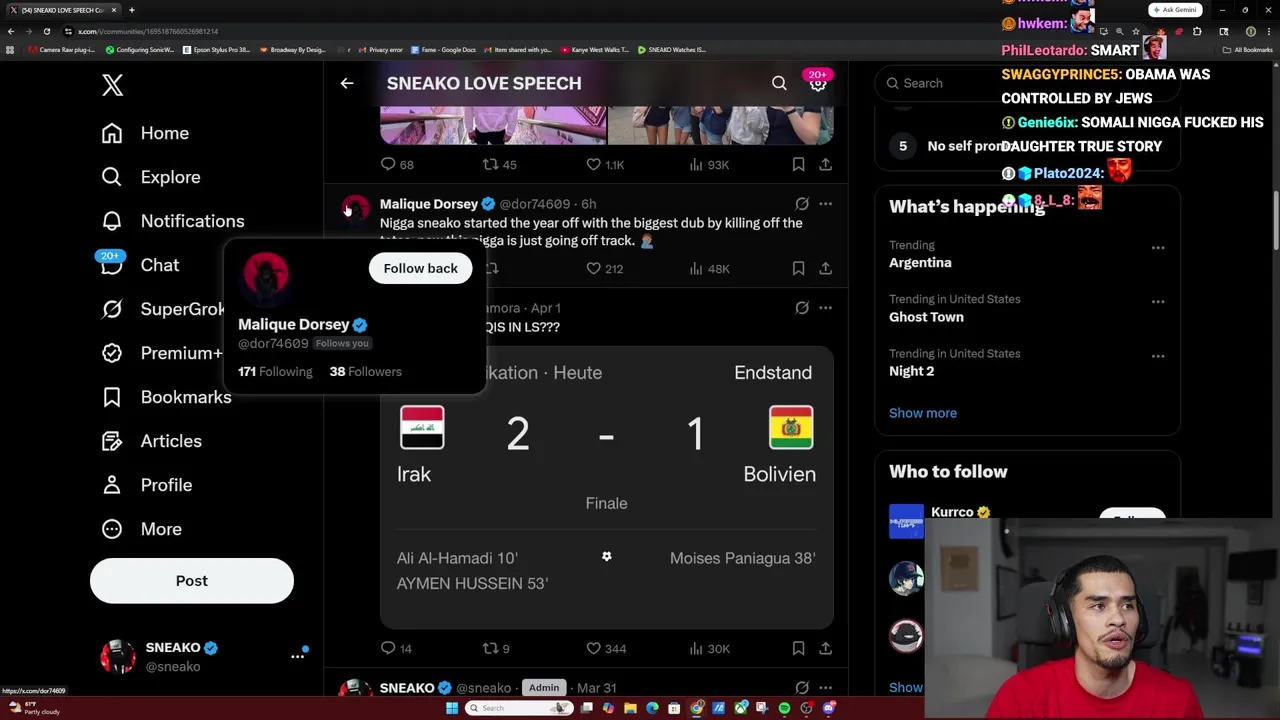Open community notifications icon with 20+ badge

pyautogui.click(x=818, y=84)
